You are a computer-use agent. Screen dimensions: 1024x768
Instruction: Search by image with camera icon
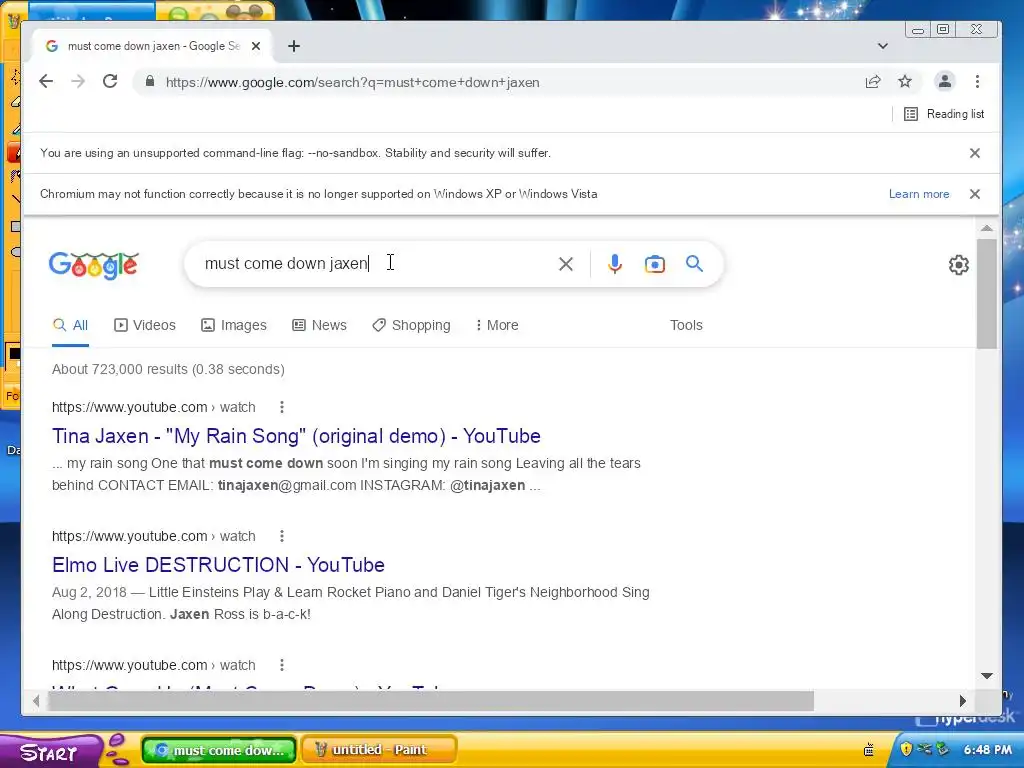tap(654, 264)
